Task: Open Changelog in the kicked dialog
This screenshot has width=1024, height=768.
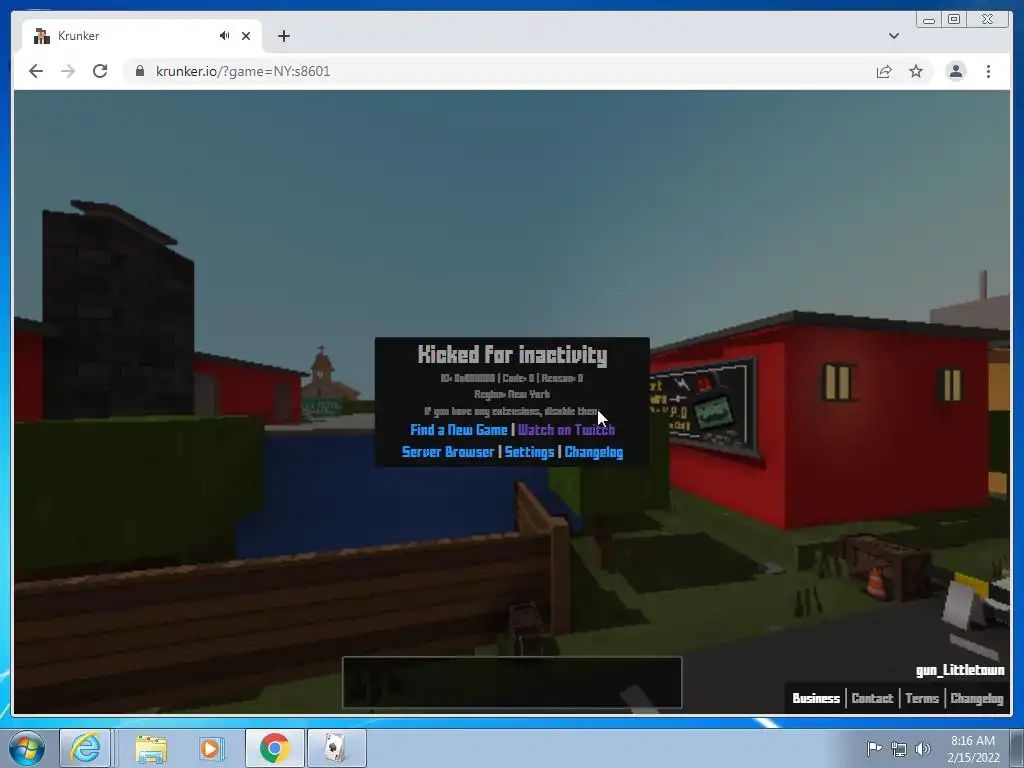Action: point(594,452)
